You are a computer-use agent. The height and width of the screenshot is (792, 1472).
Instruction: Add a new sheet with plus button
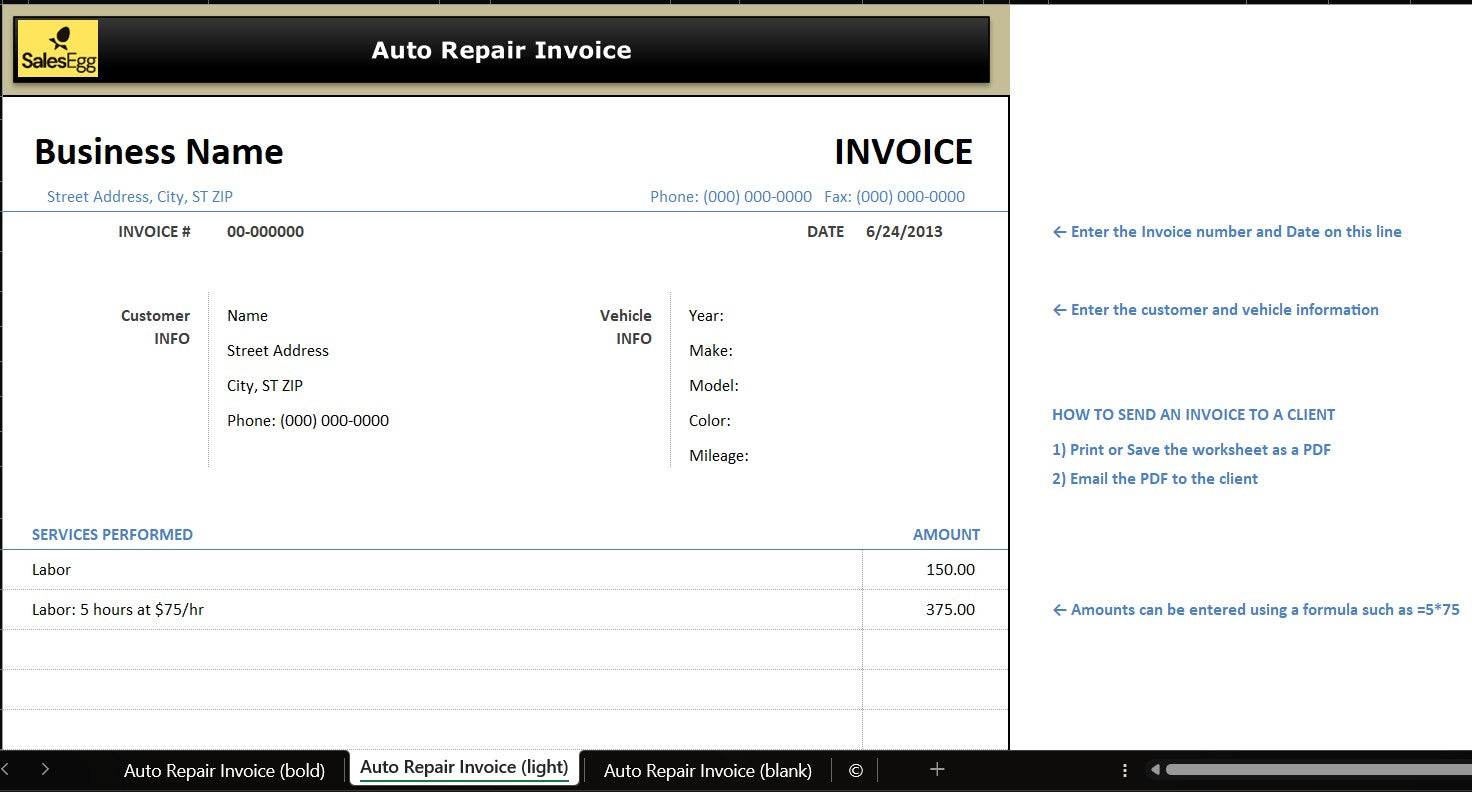[x=937, y=769]
